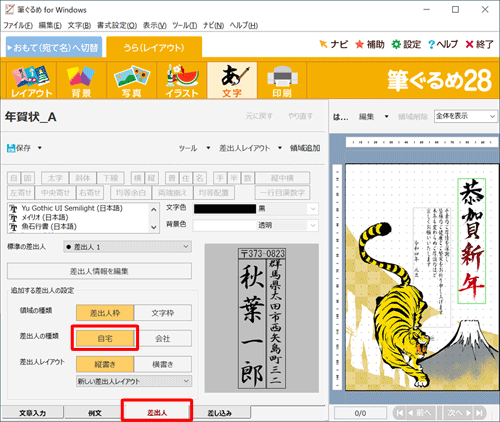Select 差出人枠 region type
This screenshot has height=422, width=500.
pos(105,313)
